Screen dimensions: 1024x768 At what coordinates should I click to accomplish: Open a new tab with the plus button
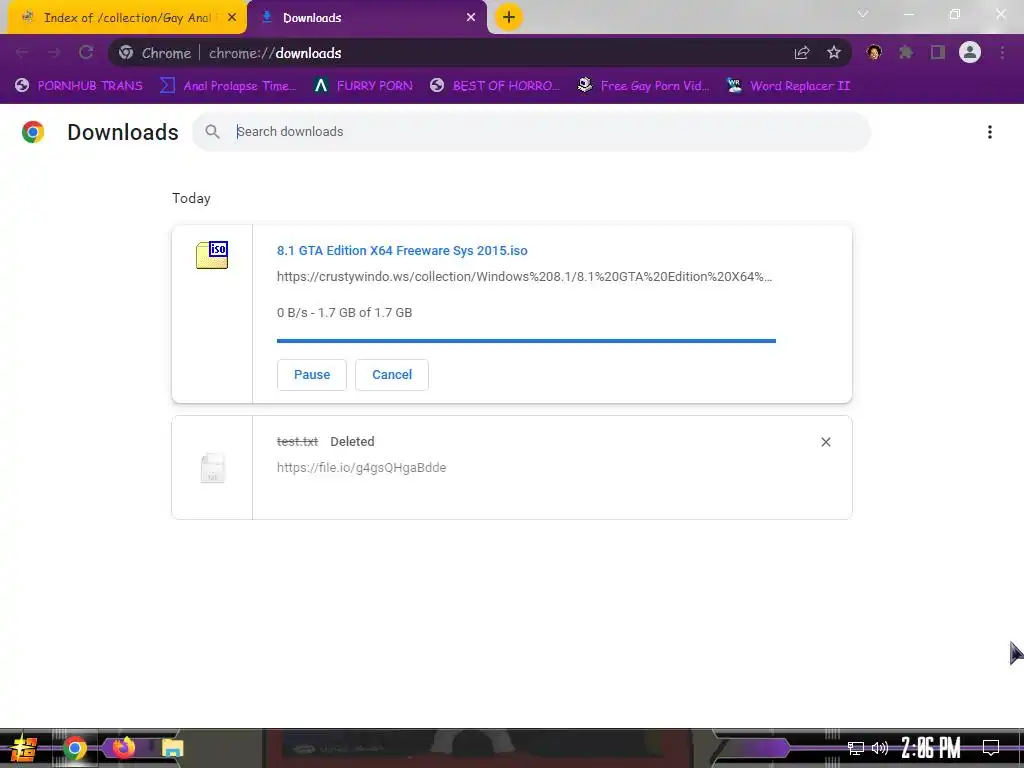pos(509,17)
